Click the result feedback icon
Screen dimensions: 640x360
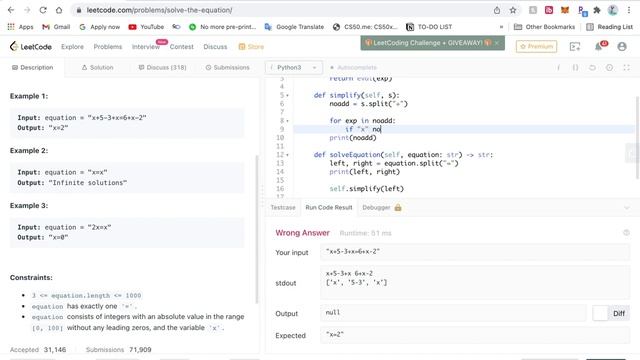pyautogui.click(x=626, y=233)
